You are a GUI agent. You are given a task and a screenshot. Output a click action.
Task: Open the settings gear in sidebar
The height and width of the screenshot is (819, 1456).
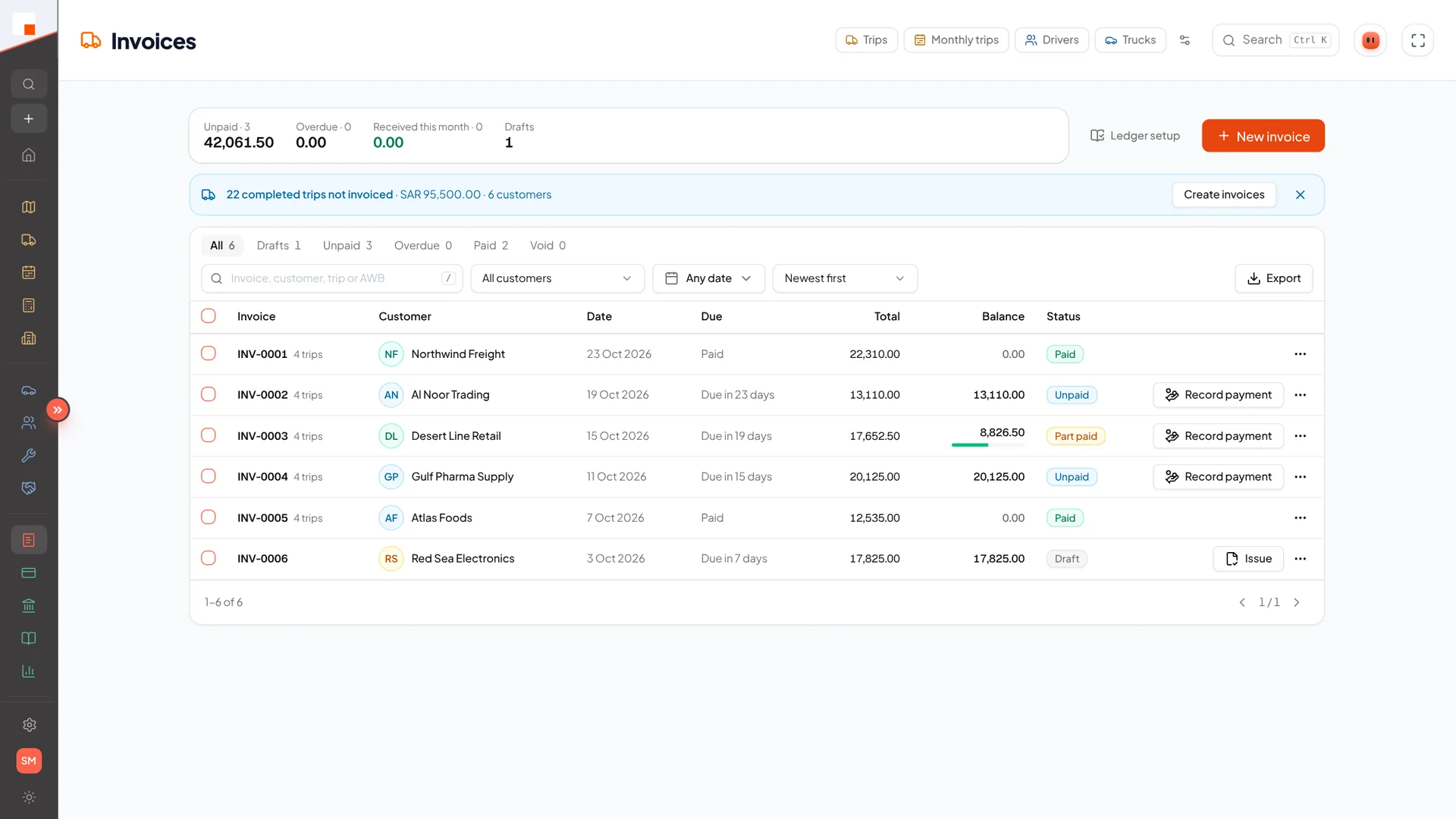(29, 725)
